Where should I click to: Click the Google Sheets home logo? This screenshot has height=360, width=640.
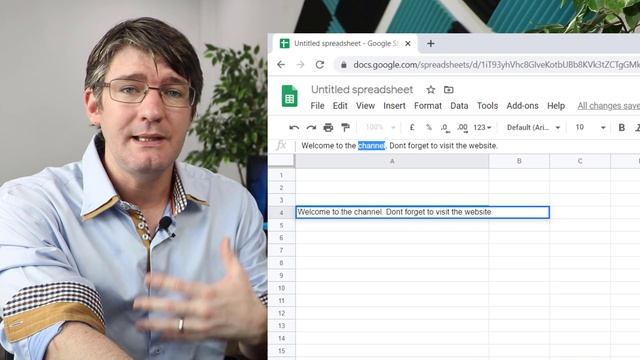click(x=289, y=96)
